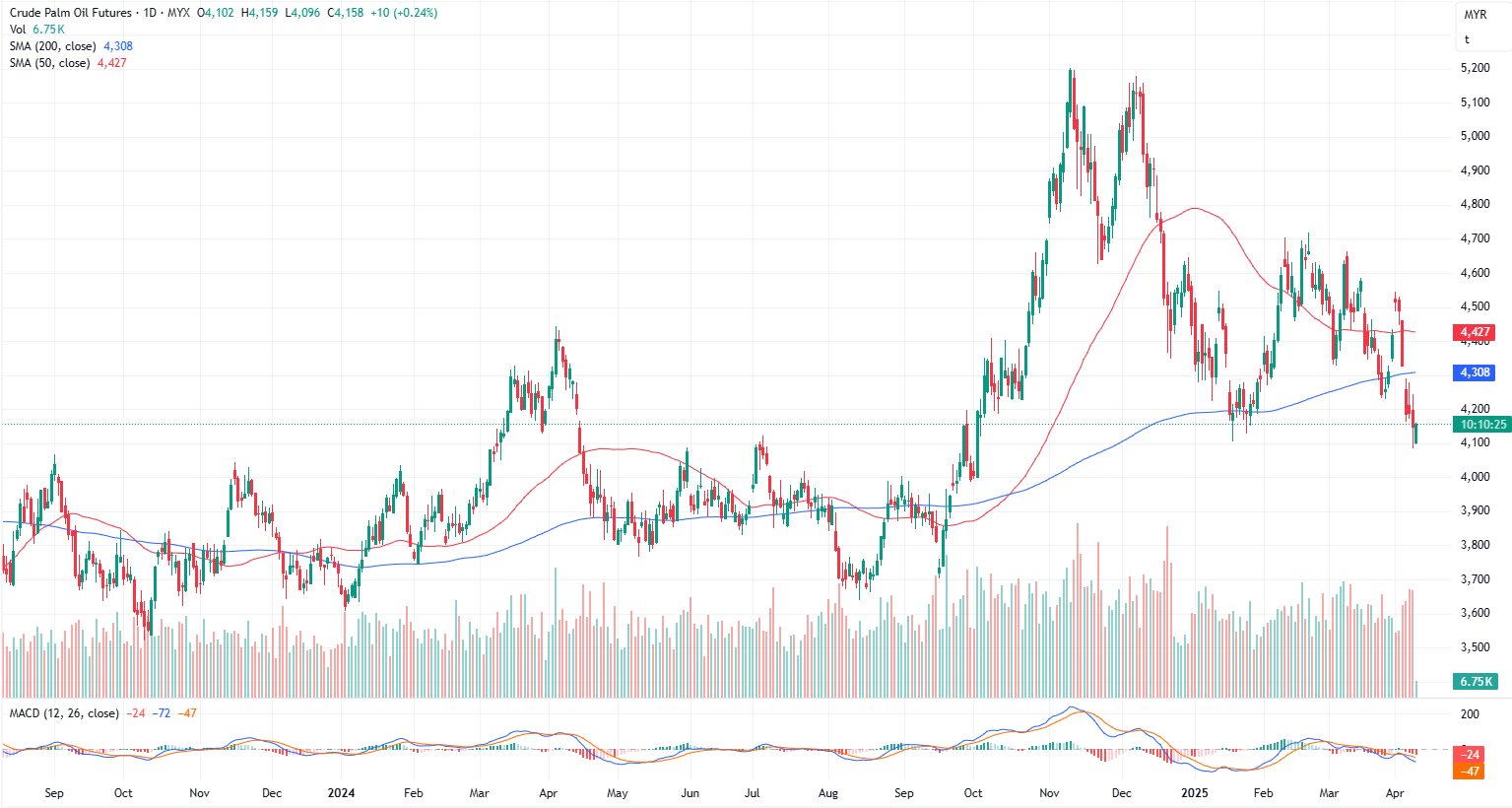Open the 't' unit selector below MYR
Image resolution: width=1512 pixels, height=808 pixels.
pyautogui.click(x=1467, y=39)
